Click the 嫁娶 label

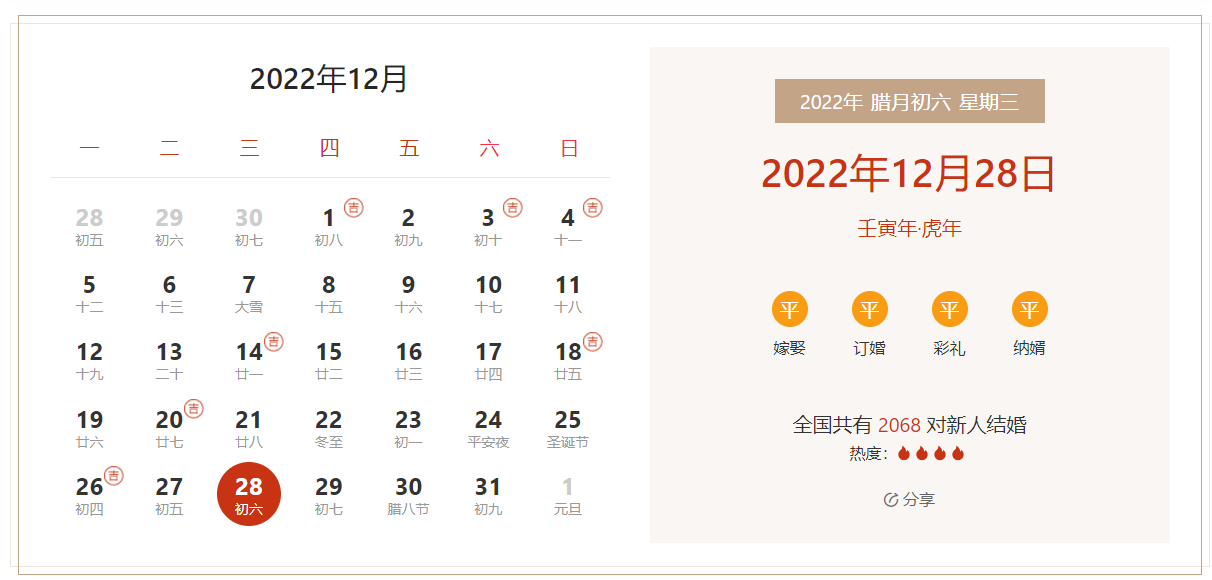point(790,349)
